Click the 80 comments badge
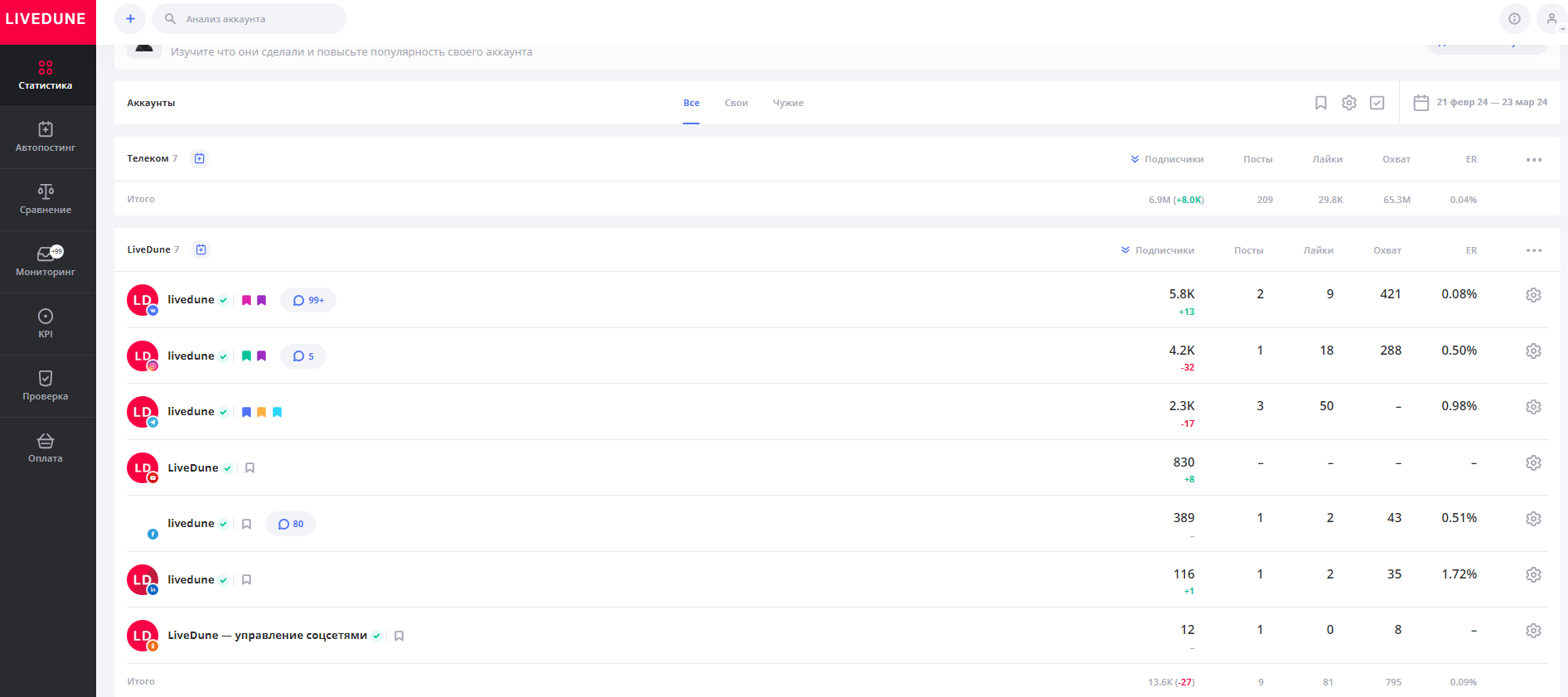 pyautogui.click(x=290, y=524)
